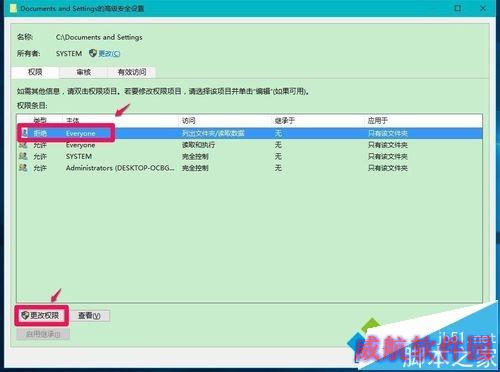Image resolution: width=500 pixels, height=372 pixels.
Task: Sort by the 类型 column header
Action: pos(40,120)
